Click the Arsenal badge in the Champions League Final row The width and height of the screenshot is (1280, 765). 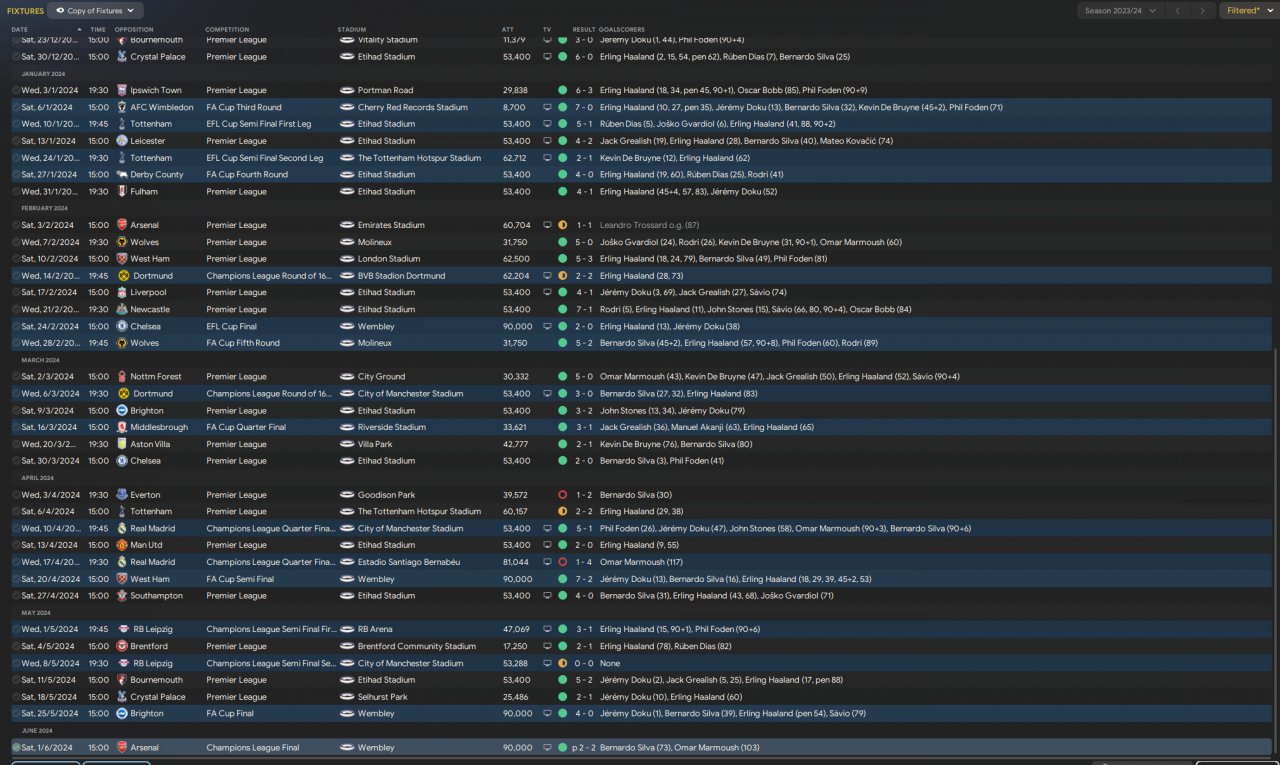(122, 748)
